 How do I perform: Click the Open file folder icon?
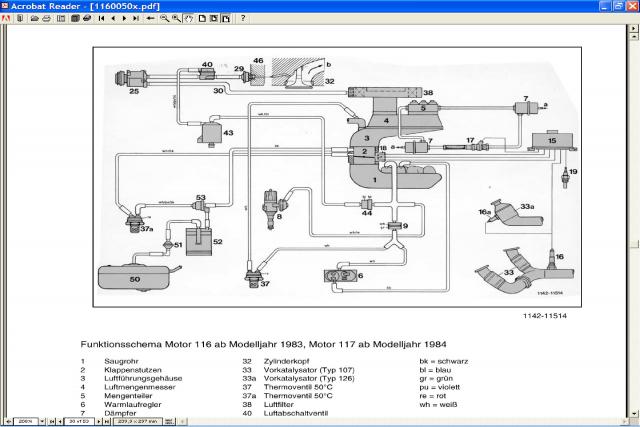click(x=34, y=18)
